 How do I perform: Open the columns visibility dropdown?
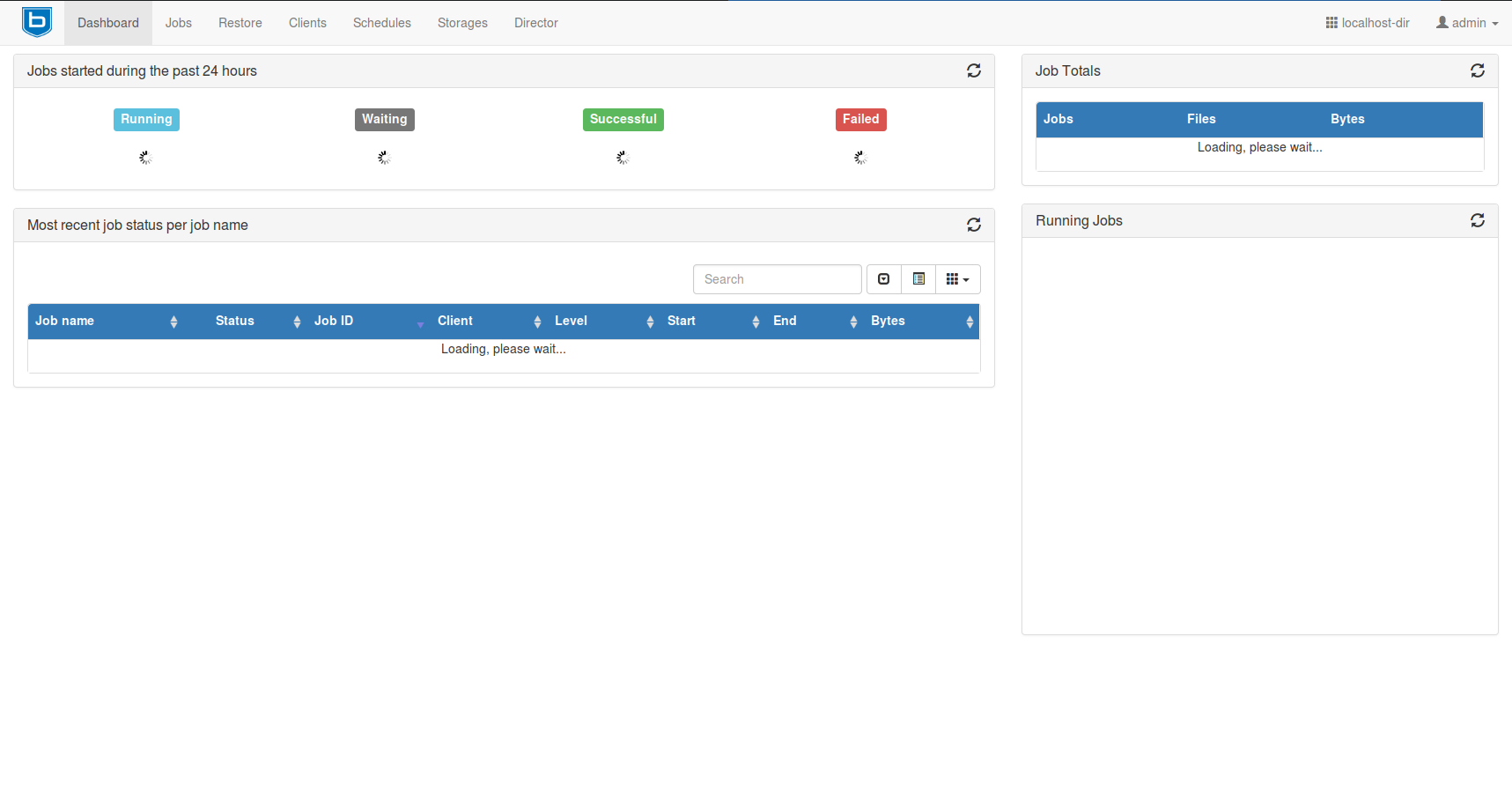click(957, 279)
